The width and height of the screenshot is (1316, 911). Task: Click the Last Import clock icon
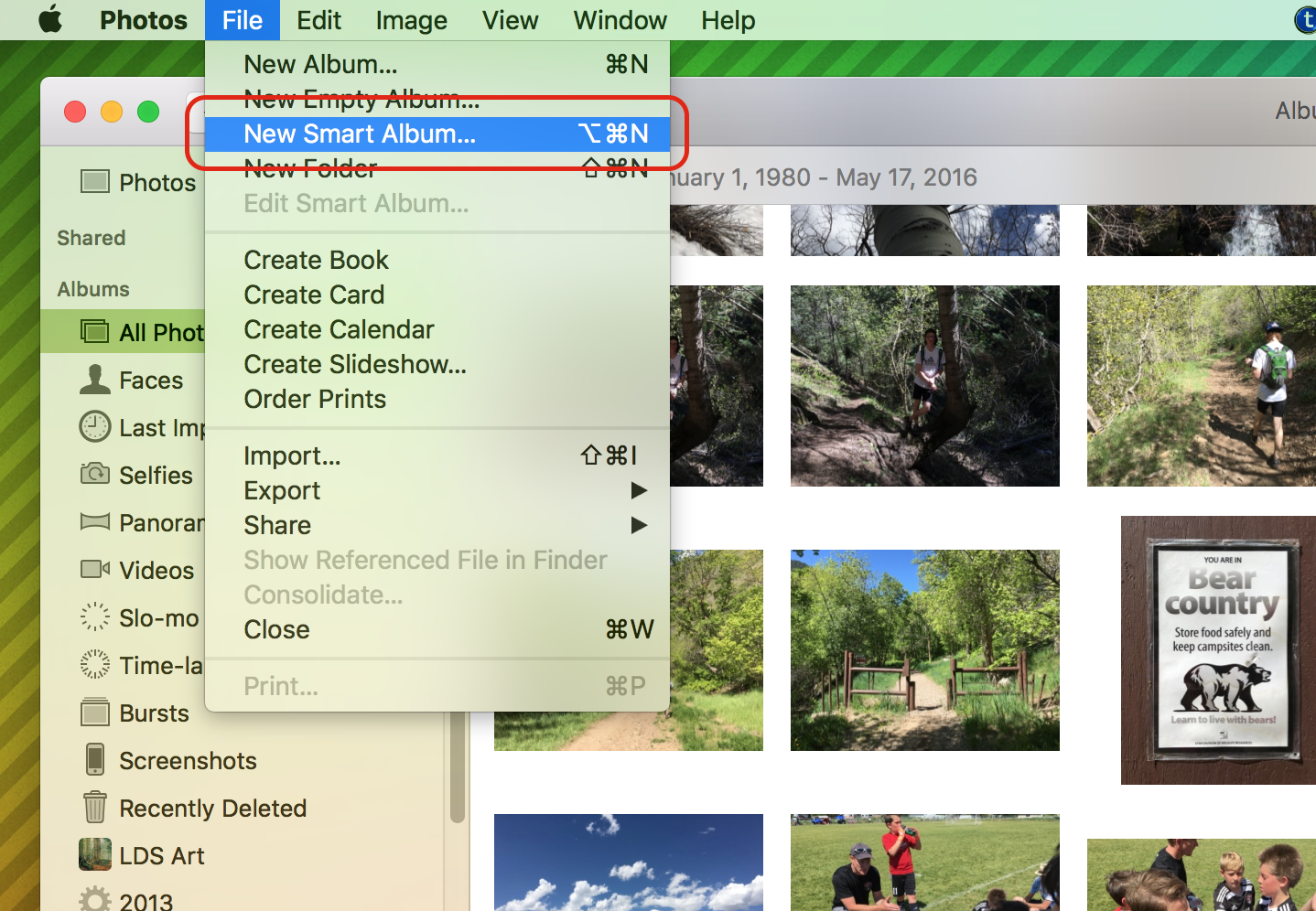tap(94, 426)
